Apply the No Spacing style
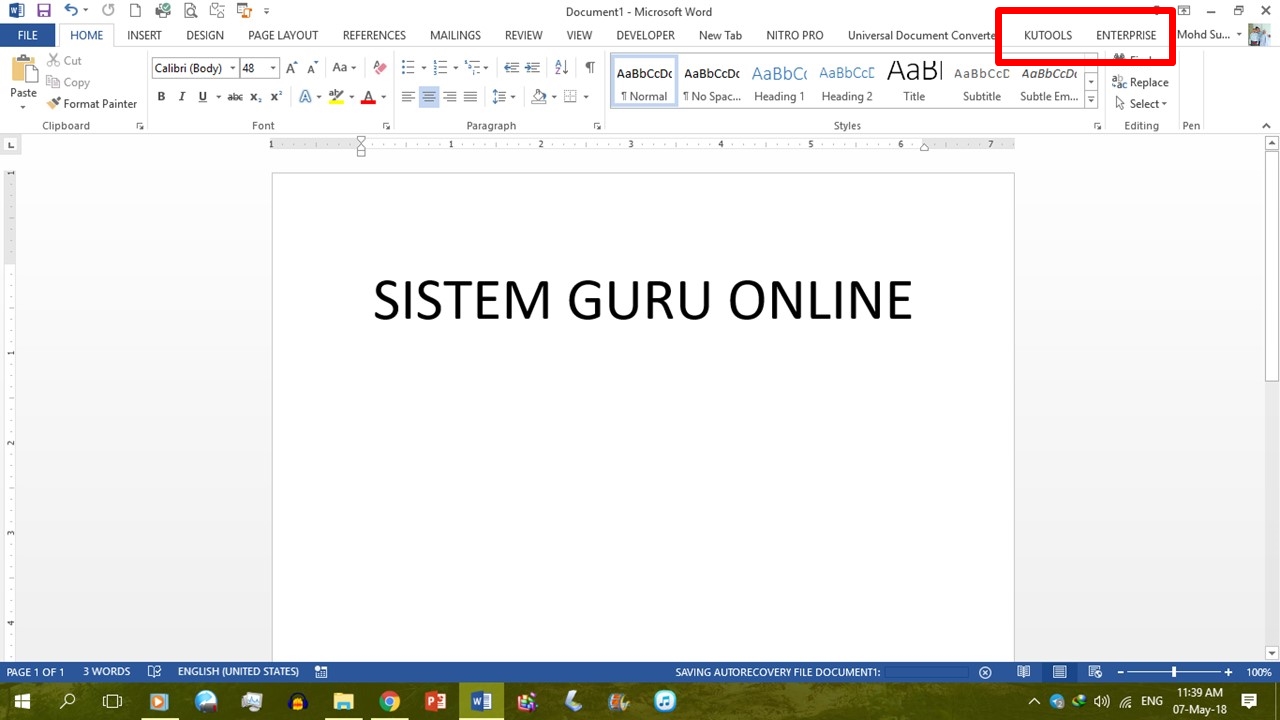The width and height of the screenshot is (1280, 720). click(x=712, y=83)
